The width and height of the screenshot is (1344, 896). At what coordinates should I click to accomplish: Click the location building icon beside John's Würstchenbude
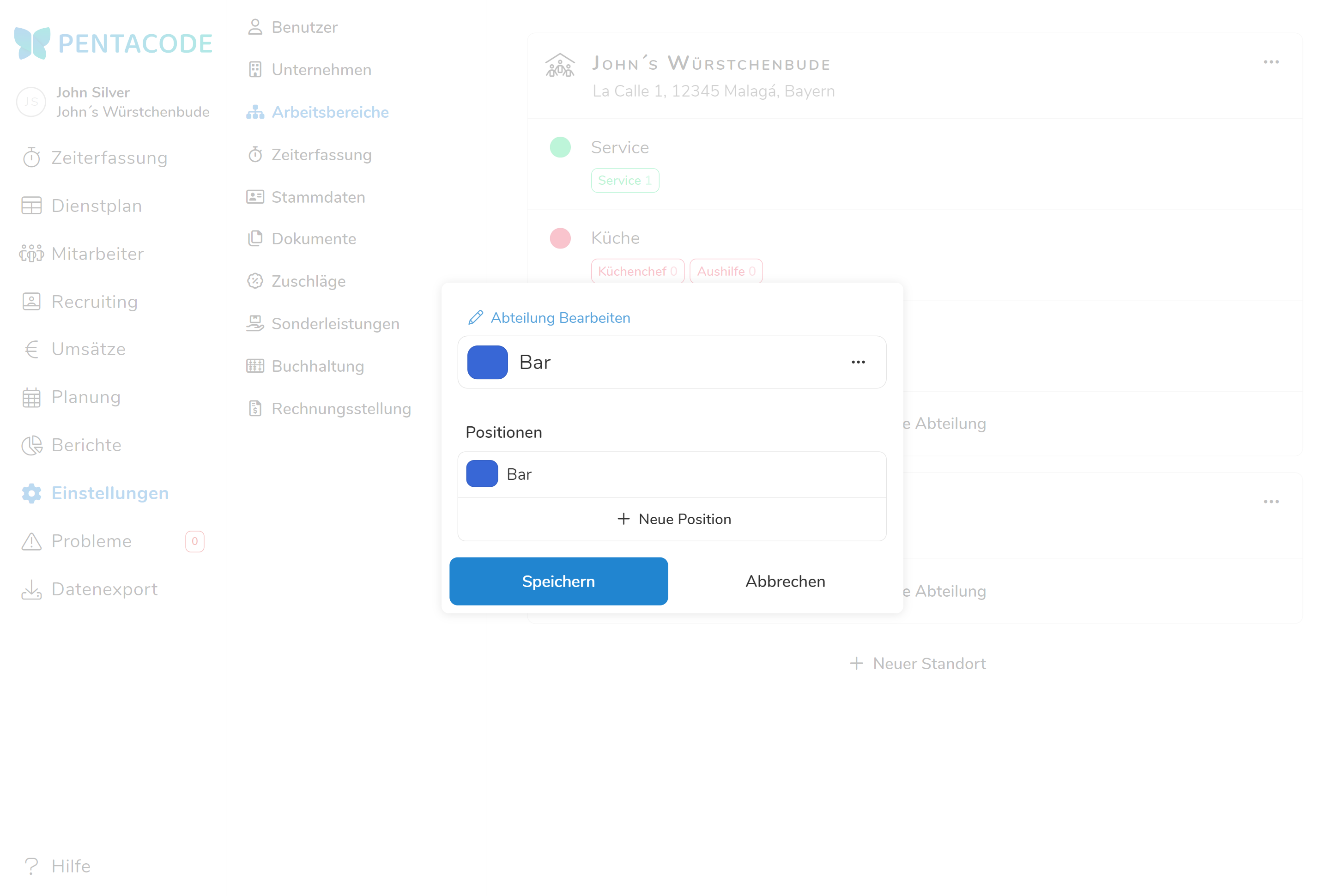[x=559, y=66]
